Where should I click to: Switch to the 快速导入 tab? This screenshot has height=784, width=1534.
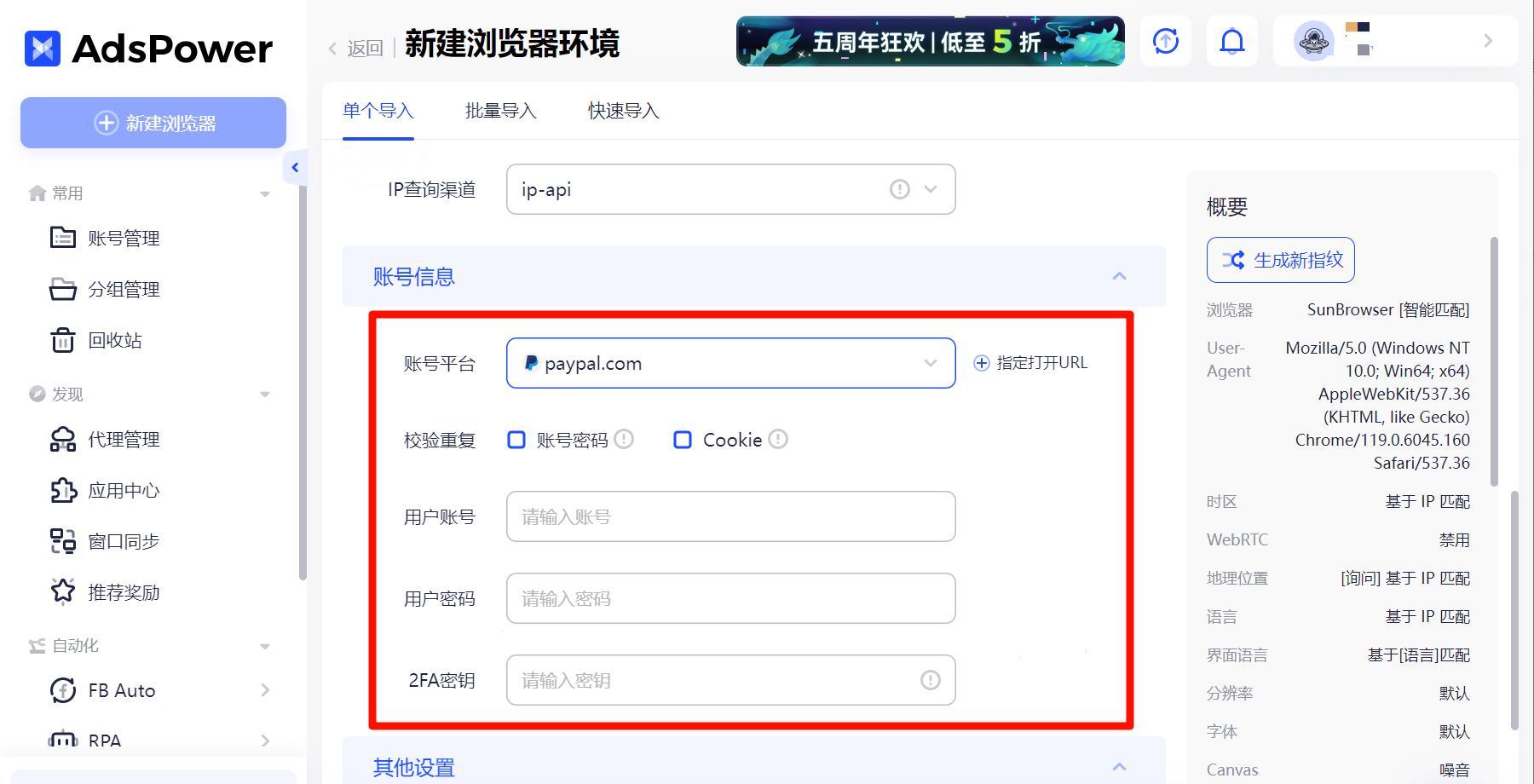[623, 111]
